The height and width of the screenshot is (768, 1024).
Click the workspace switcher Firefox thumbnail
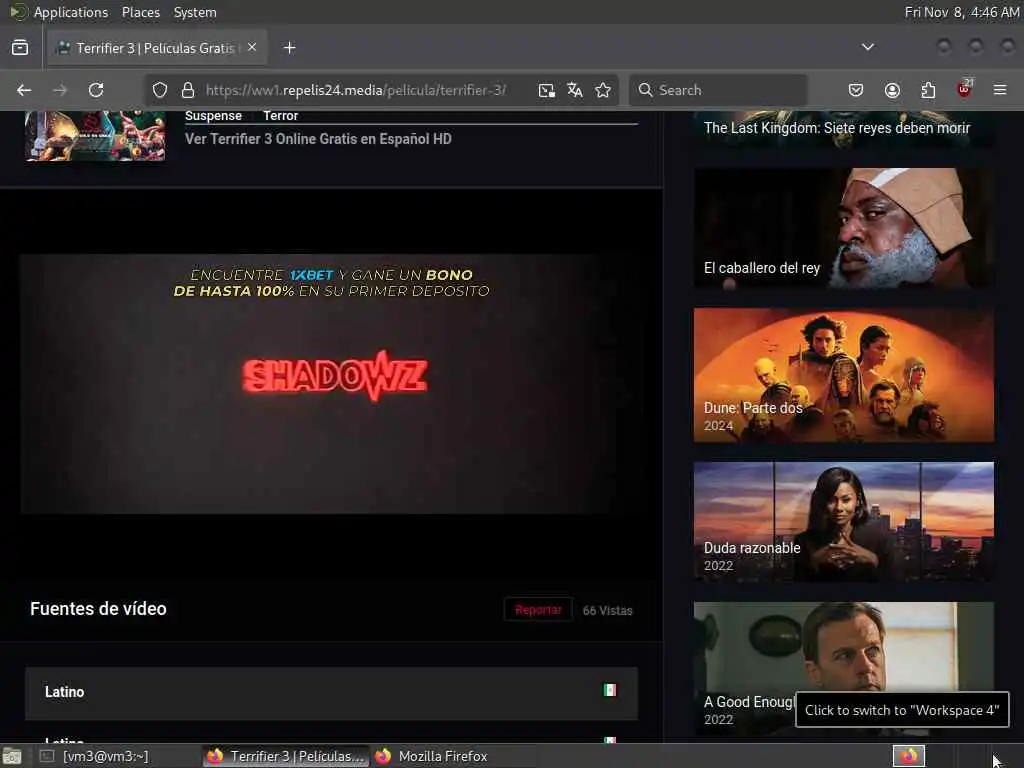(908, 756)
